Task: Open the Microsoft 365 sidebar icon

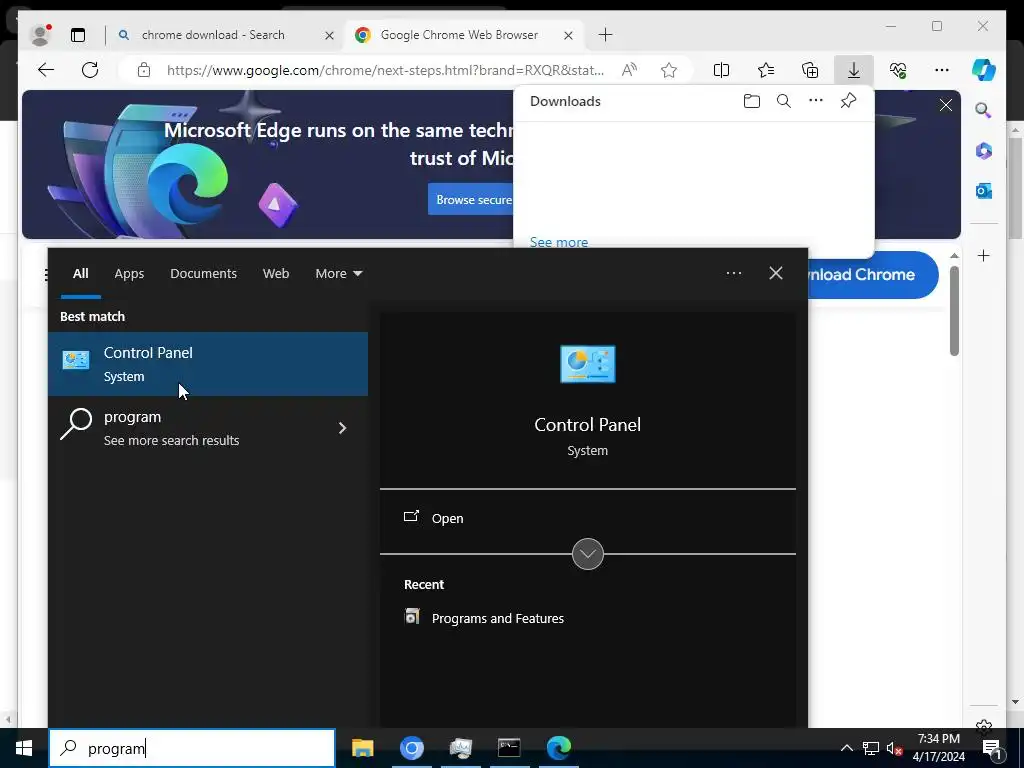Action: click(x=984, y=151)
